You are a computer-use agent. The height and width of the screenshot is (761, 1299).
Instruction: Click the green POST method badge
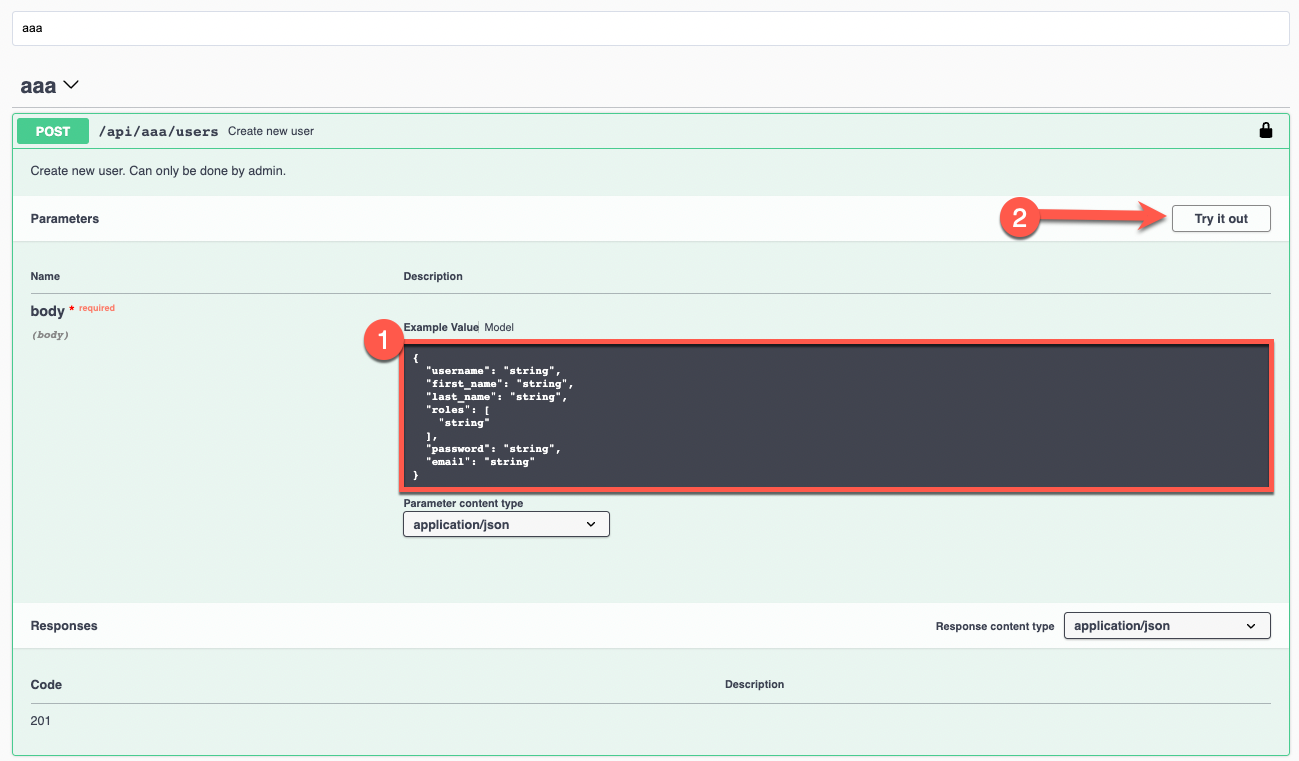(x=52, y=130)
